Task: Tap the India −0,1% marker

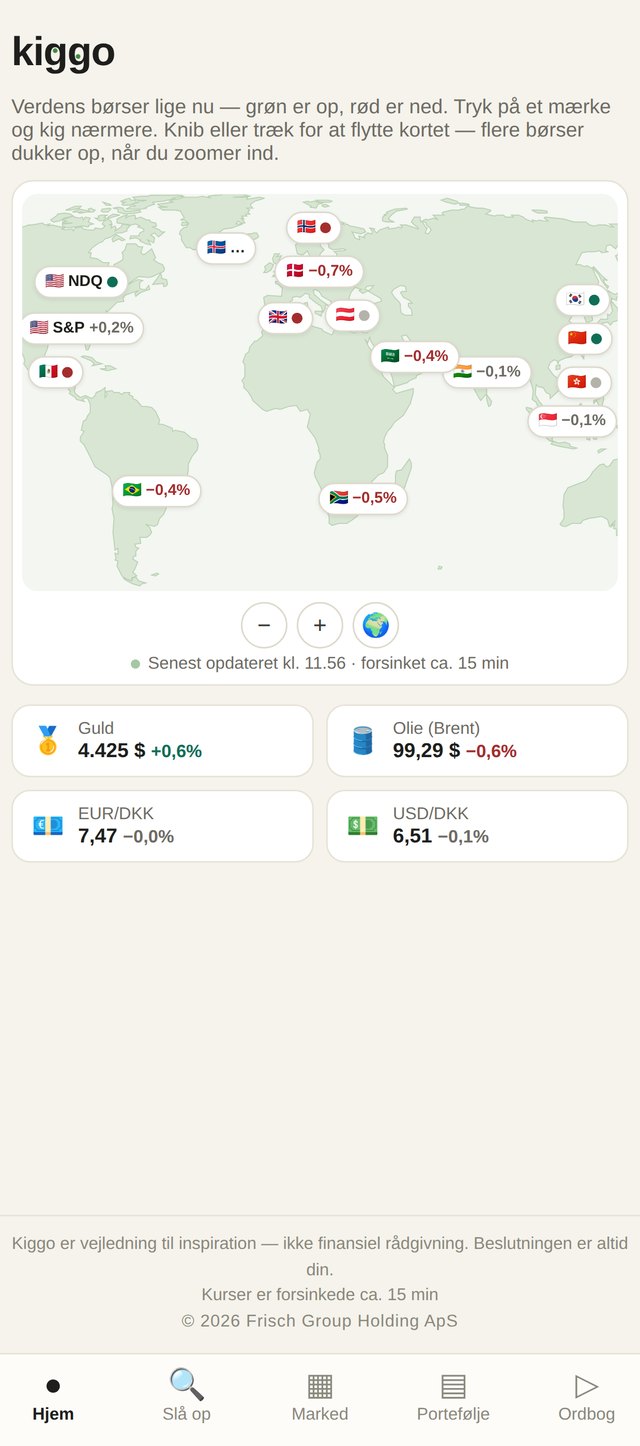Action: coord(487,372)
